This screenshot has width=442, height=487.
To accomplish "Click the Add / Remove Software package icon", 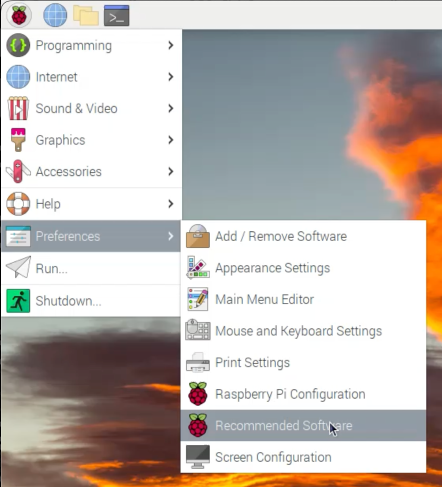I will point(198,236).
